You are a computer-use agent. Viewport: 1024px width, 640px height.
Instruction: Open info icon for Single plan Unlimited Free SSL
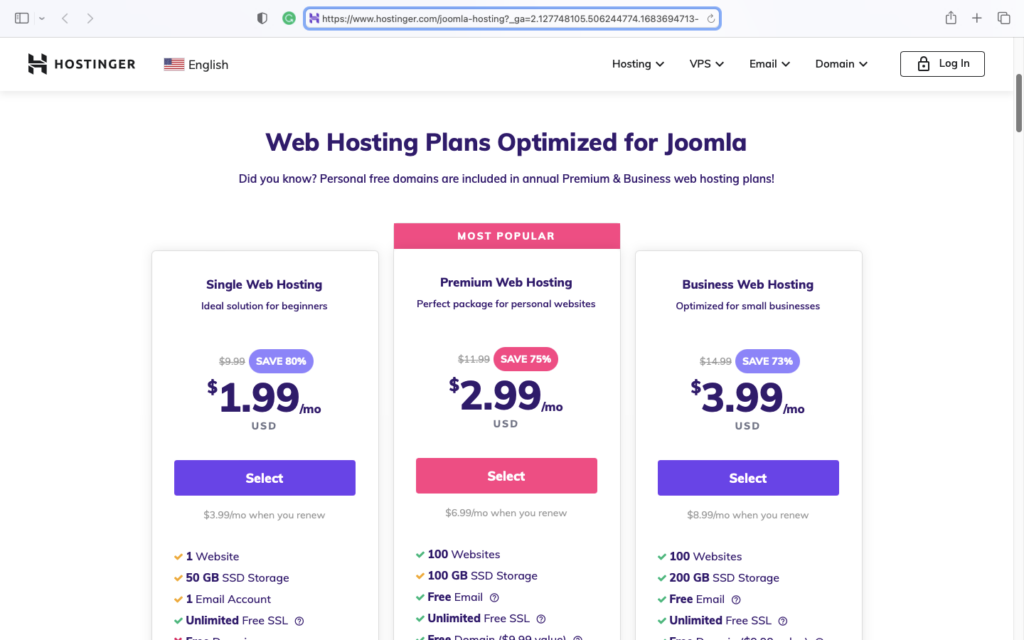[299, 621]
